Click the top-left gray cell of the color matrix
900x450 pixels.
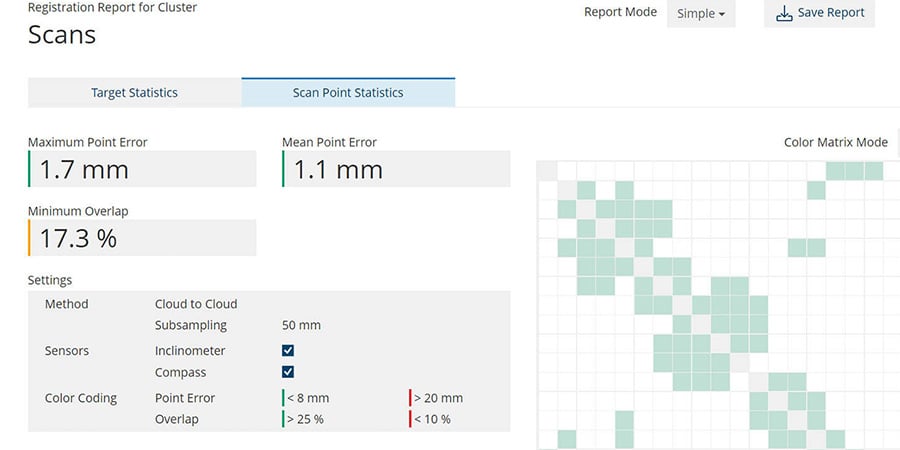click(547, 171)
